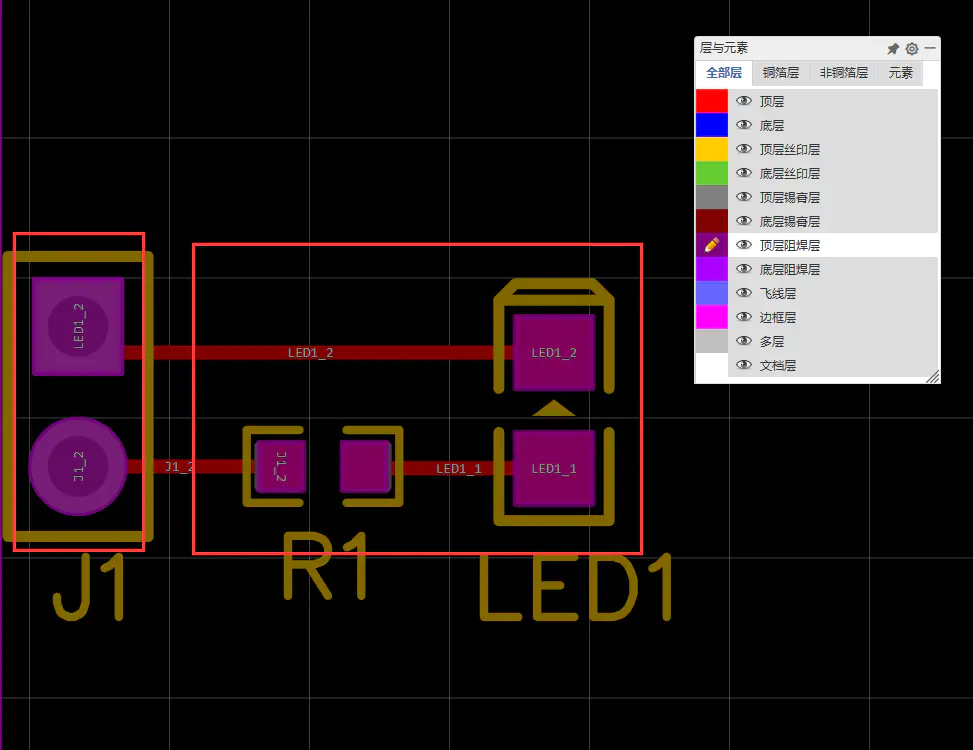
Task: Hide the 顶层 layer via its eye icon
Action: (x=743, y=101)
